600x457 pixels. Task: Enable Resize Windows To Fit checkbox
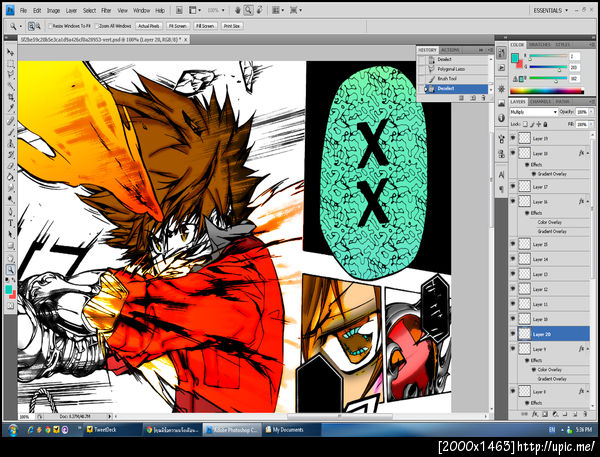click(x=50, y=26)
